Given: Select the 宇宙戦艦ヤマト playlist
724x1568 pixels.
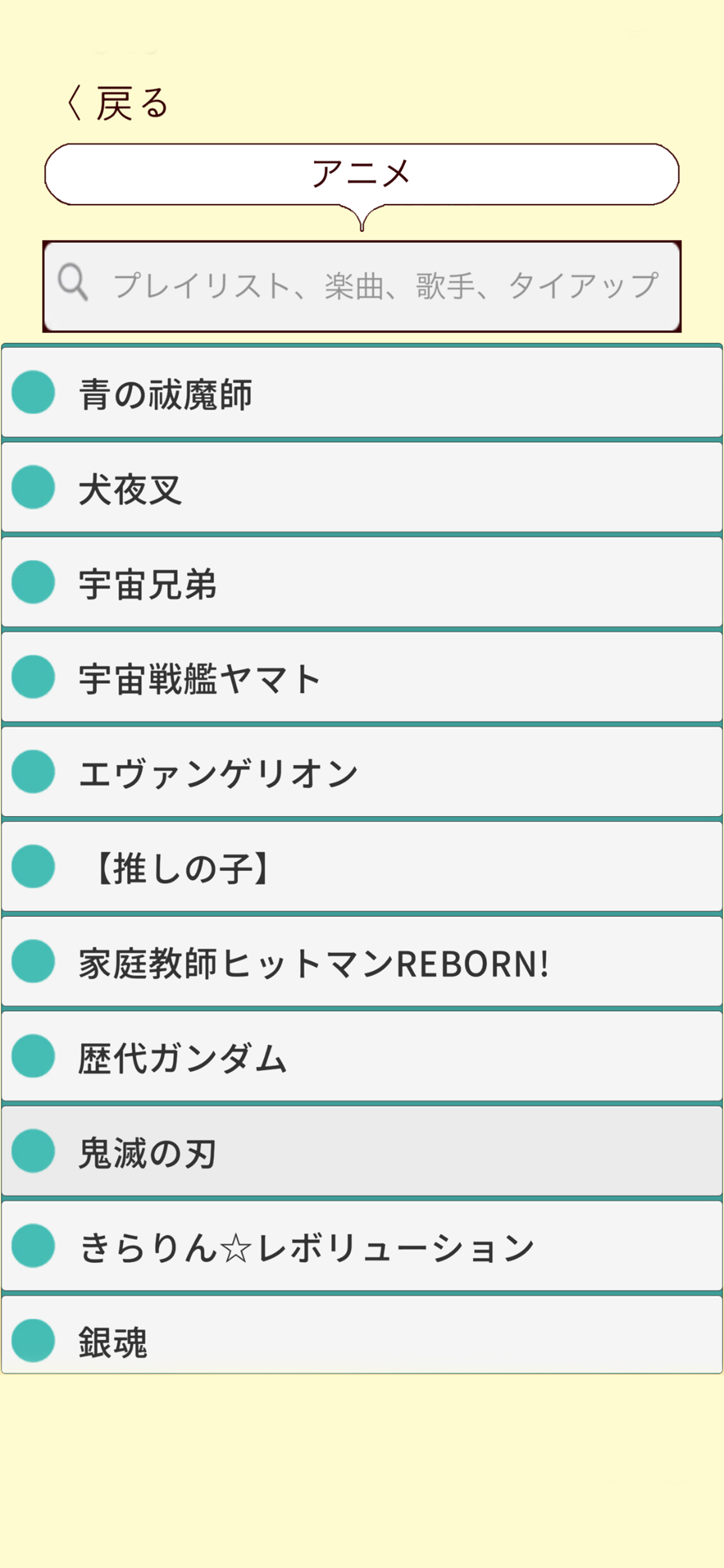Looking at the screenshot, I should pyautogui.click(x=361, y=677).
